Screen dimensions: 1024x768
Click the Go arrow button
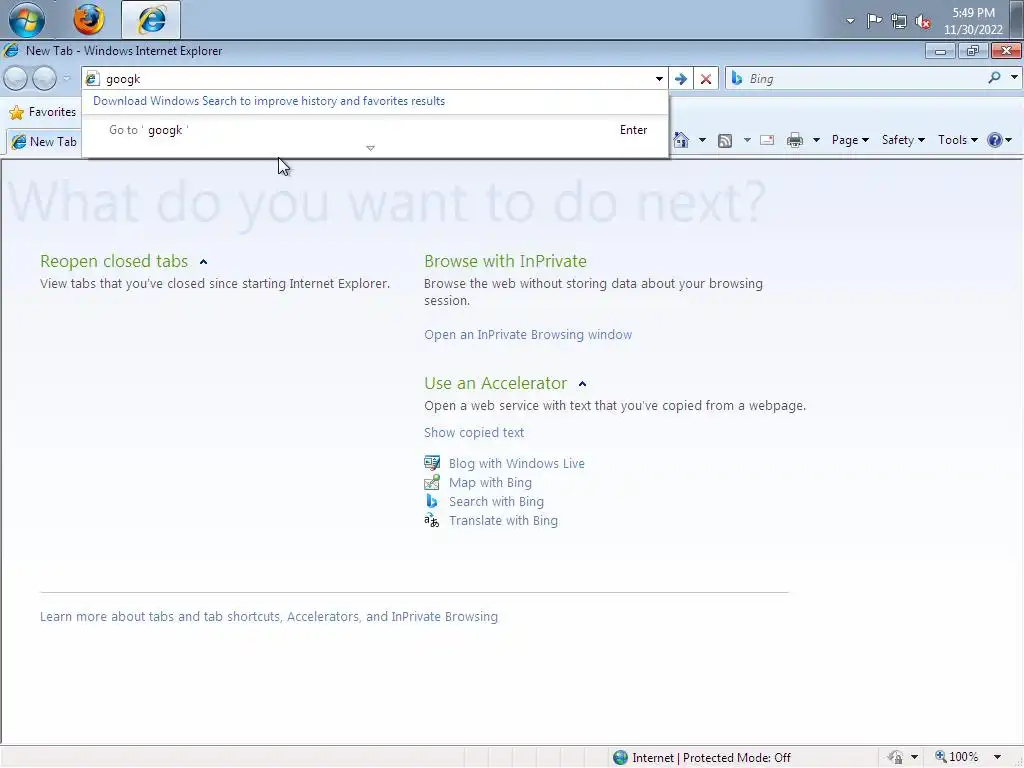pos(680,79)
